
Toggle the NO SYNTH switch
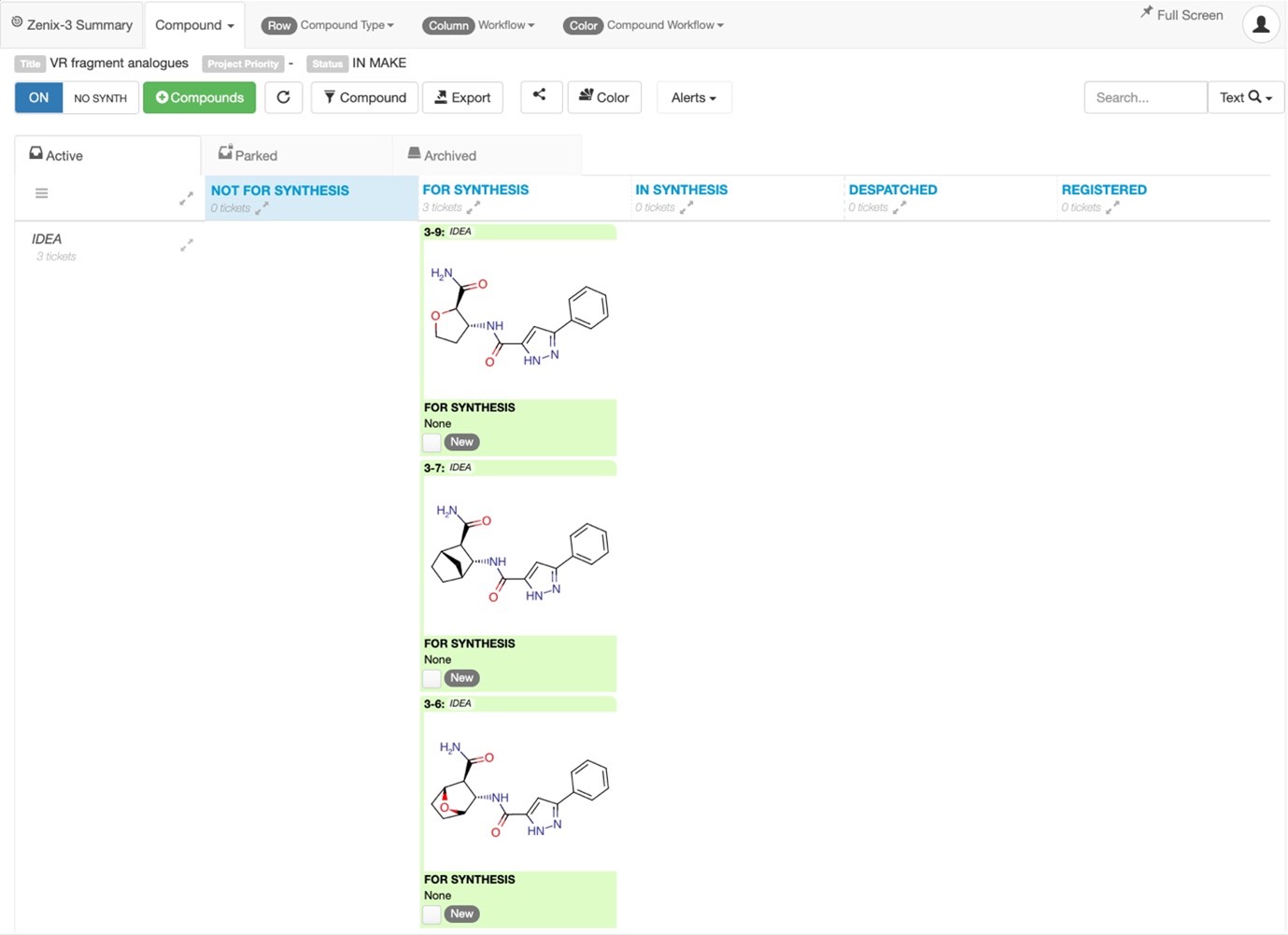click(101, 97)
